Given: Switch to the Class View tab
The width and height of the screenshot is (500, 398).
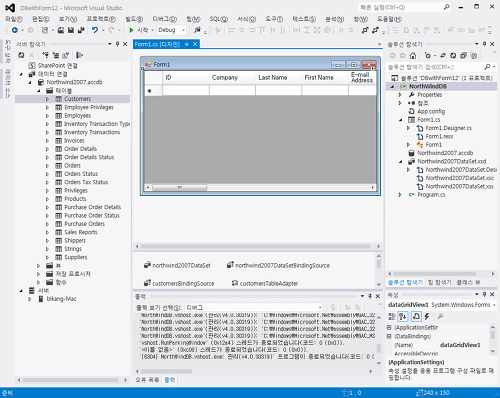Looking at the screenshot, I should 468,282.
